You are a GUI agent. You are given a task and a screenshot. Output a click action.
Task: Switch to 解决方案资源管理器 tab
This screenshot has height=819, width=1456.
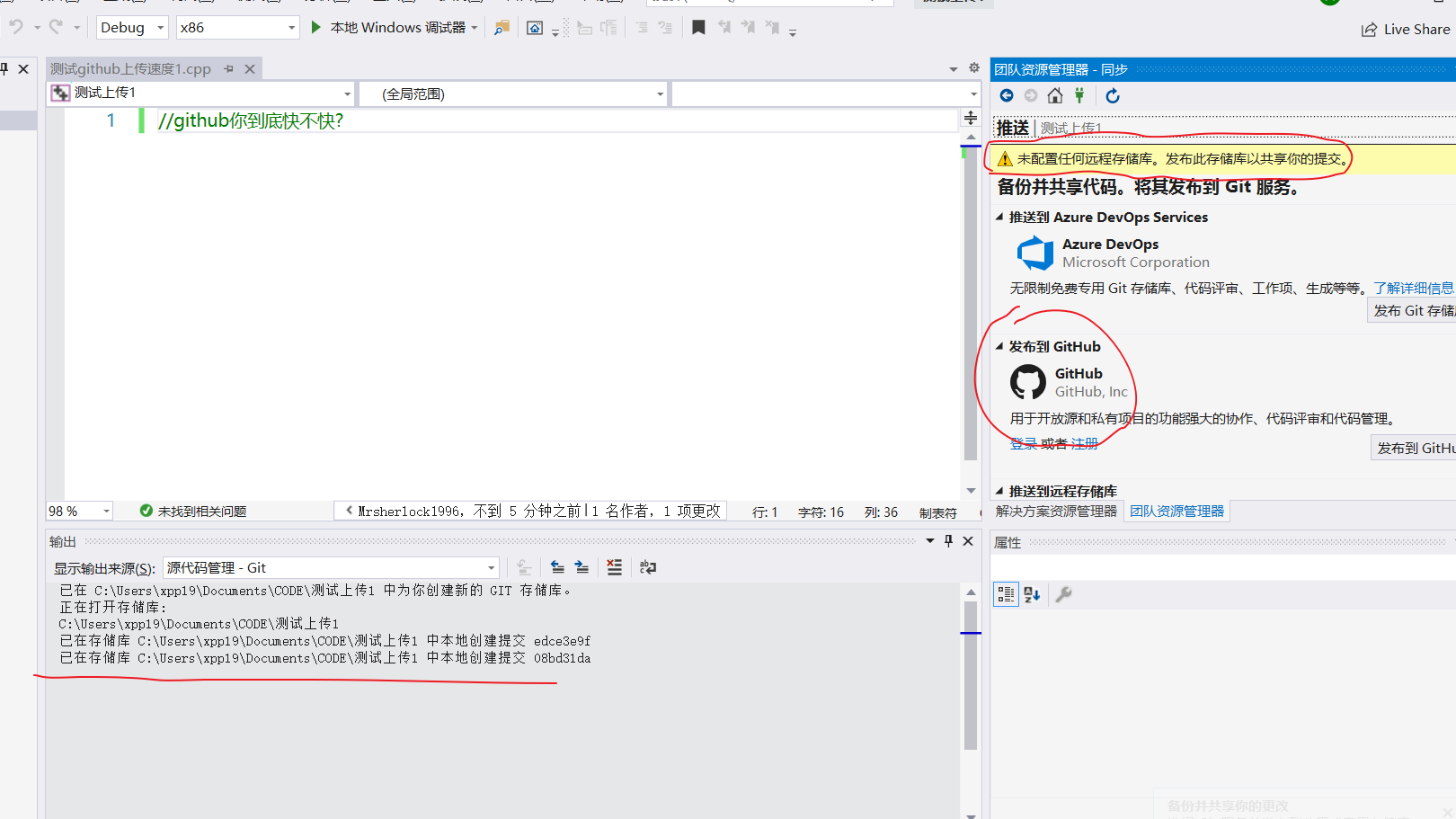[x=1056, y=511]
